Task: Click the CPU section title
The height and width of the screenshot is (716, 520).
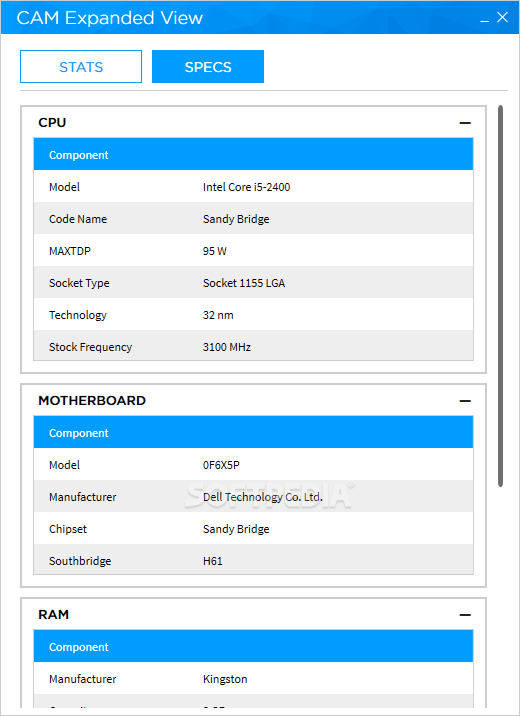Action: click(x=52, y=122)
